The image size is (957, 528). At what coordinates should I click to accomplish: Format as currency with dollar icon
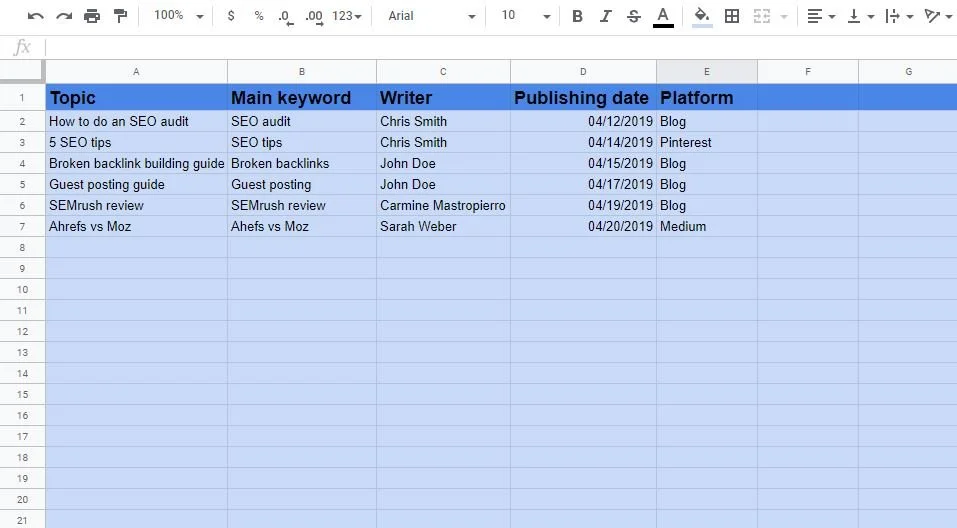[231, 16]
